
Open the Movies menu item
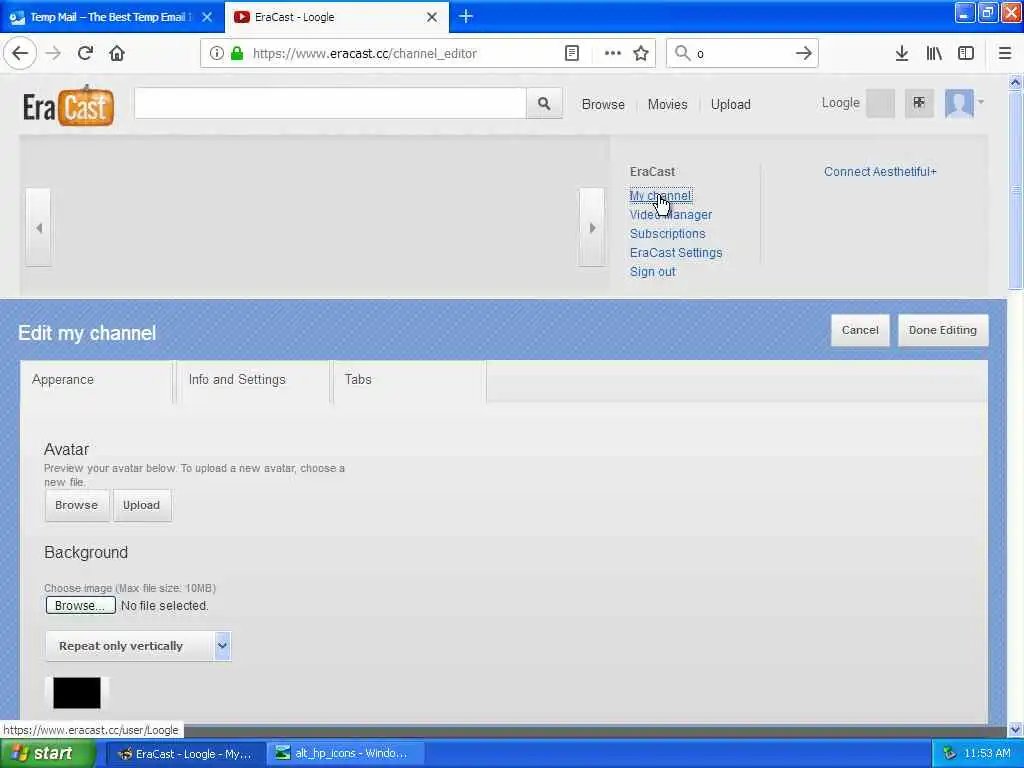(667, 104)
